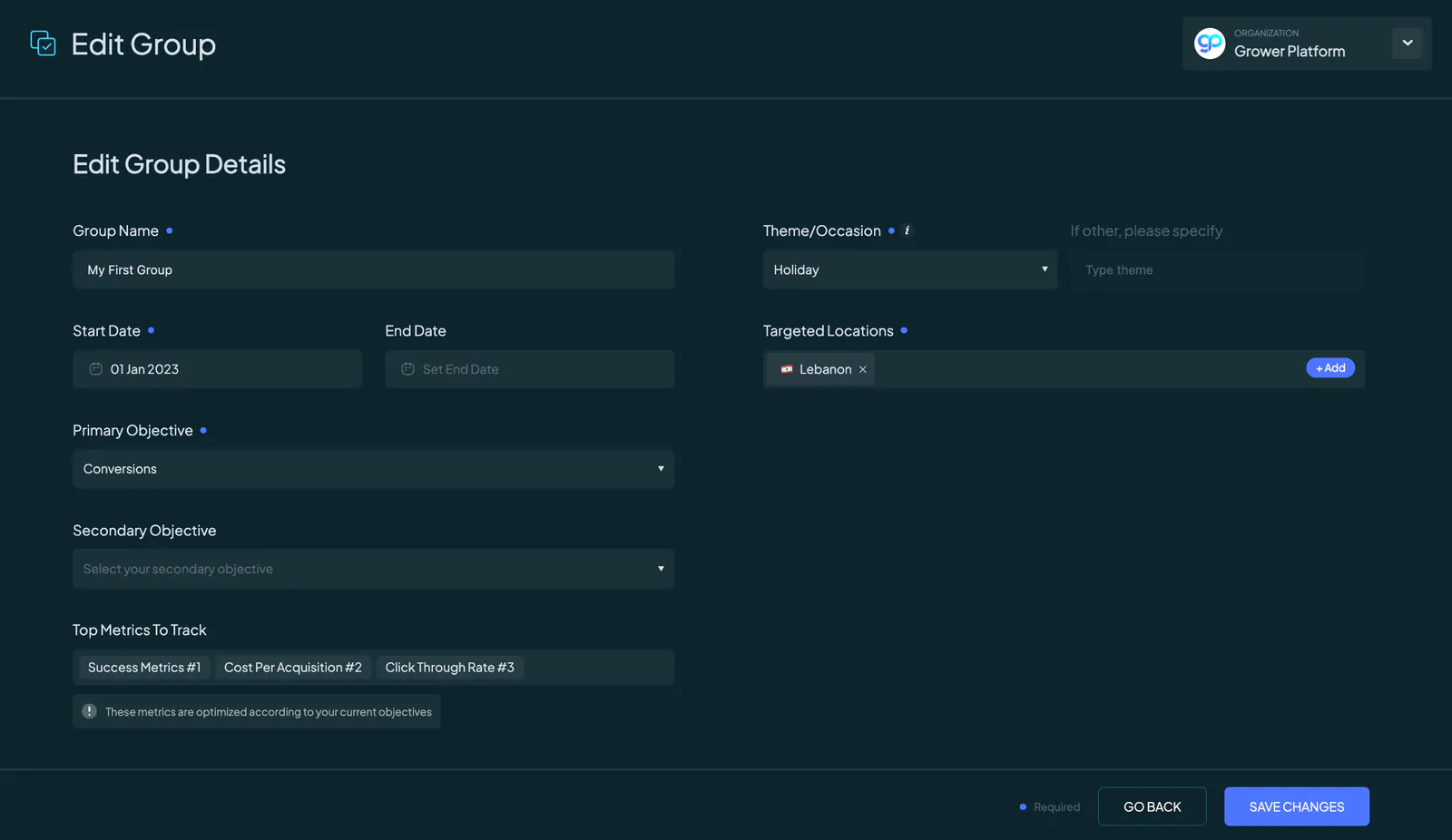Image resolution: width=1452 pixels, height=840 pixels.
Task: Open the Primary Objective Conversions dropdown
Action: click(x=373, y=469)
